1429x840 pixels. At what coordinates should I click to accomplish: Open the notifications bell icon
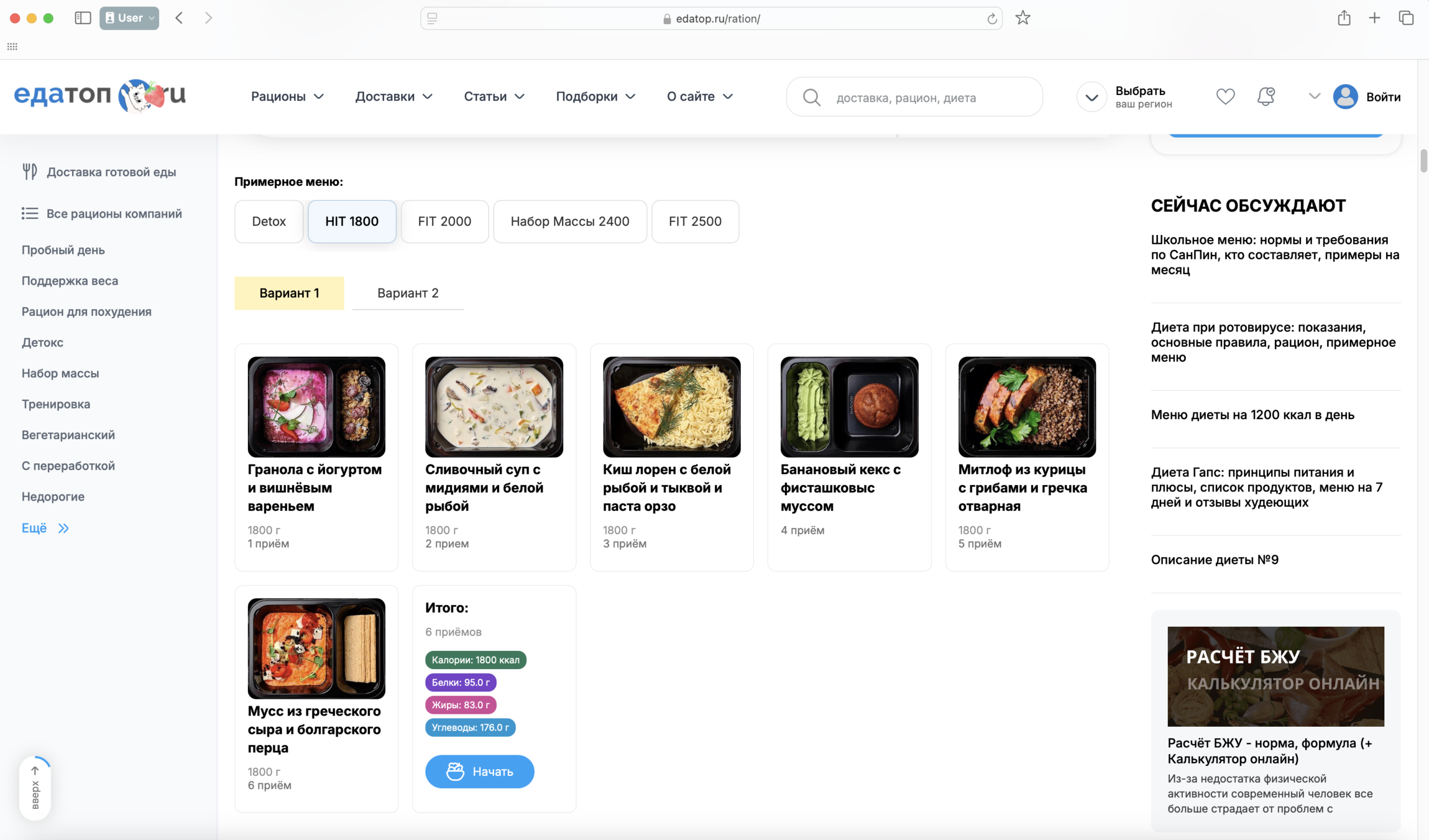tap(1265, 97)
